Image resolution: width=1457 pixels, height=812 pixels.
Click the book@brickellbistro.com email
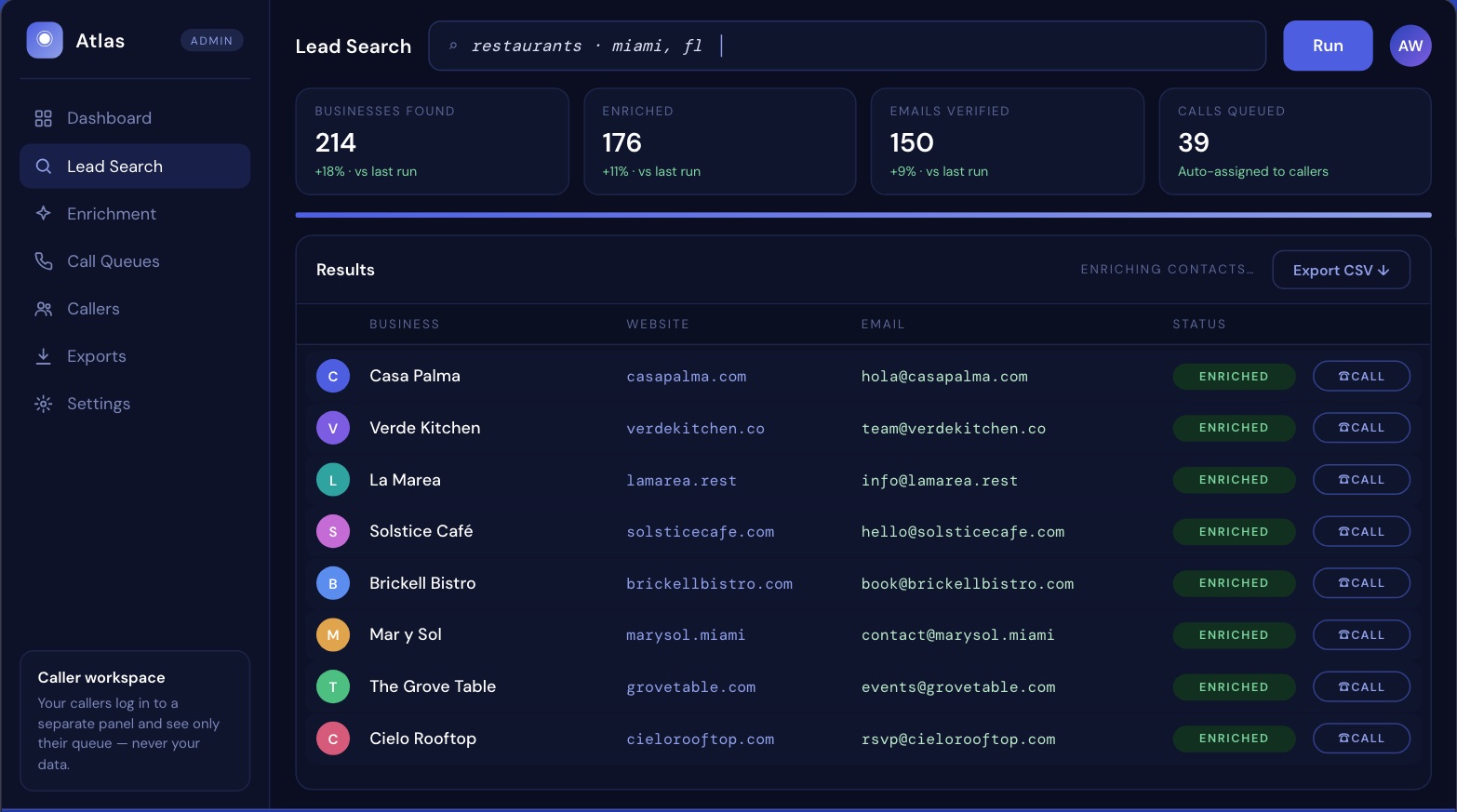tap(968, 584)
